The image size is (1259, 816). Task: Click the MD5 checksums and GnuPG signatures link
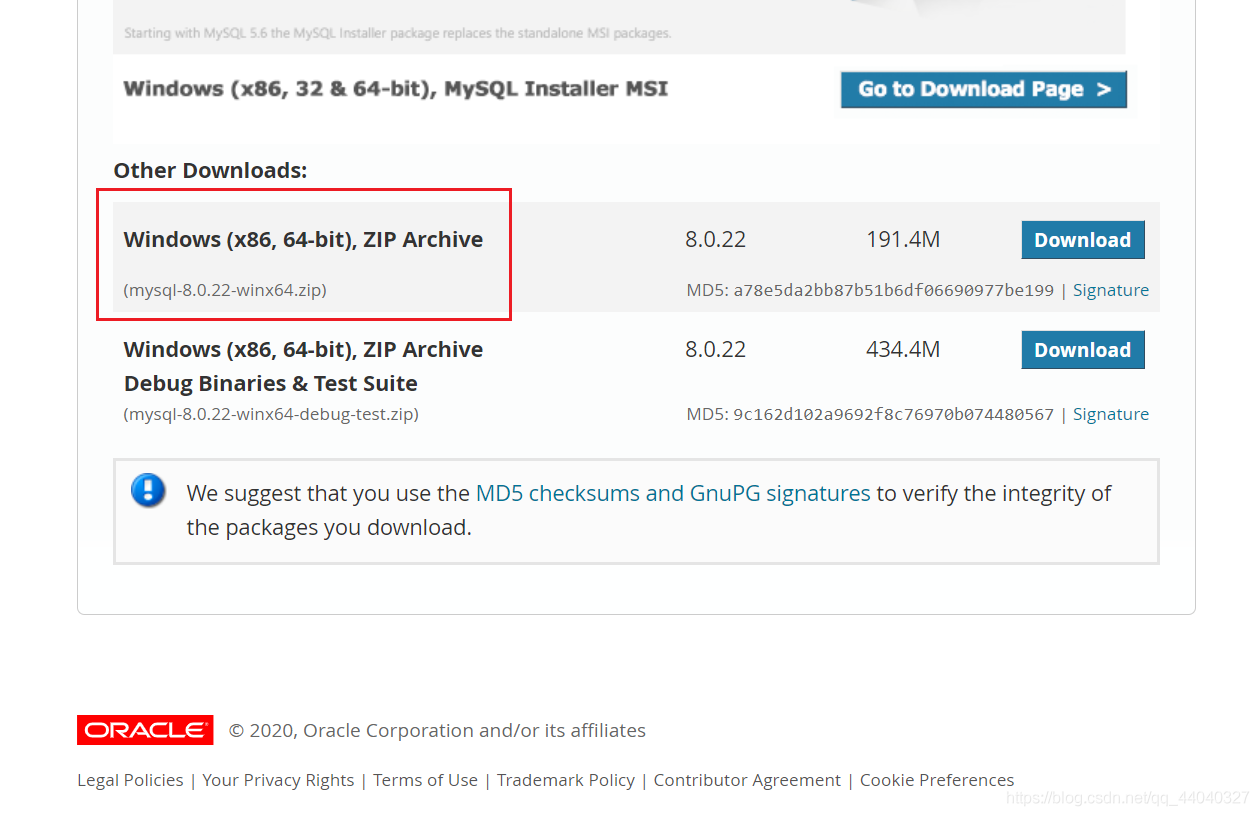pyautogui.click(x=670, y=493)
